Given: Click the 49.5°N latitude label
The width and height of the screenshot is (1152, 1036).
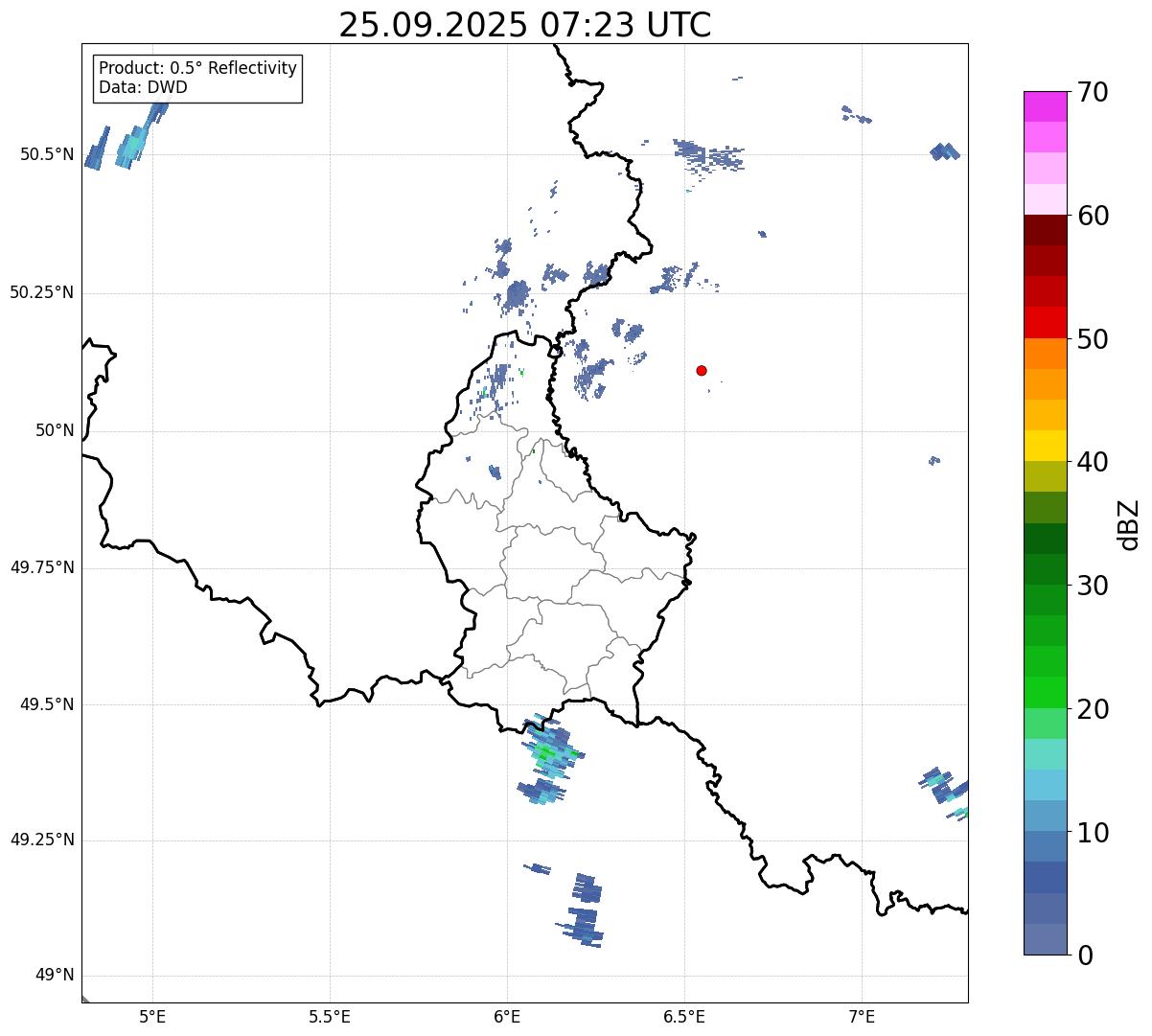Looking at the screenshot, I should [x=47, y=704].
